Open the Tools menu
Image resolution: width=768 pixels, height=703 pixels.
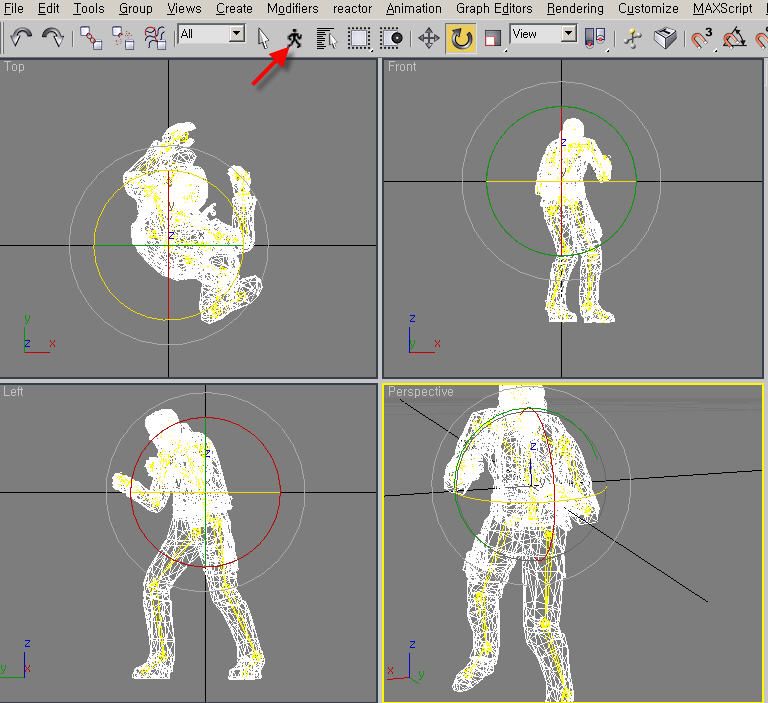89,8
